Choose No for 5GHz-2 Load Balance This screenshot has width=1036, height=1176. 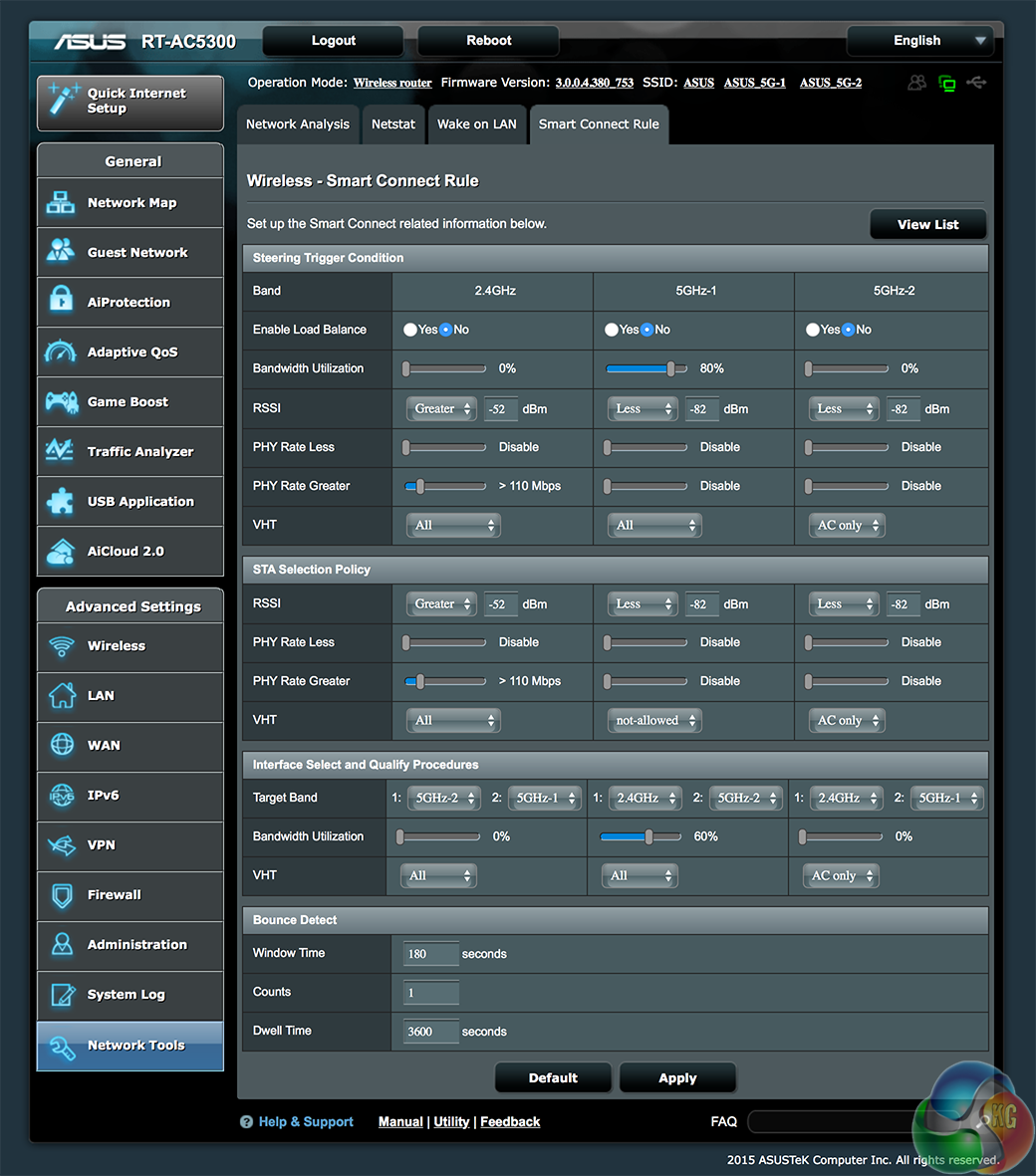[x=849, y=330]
